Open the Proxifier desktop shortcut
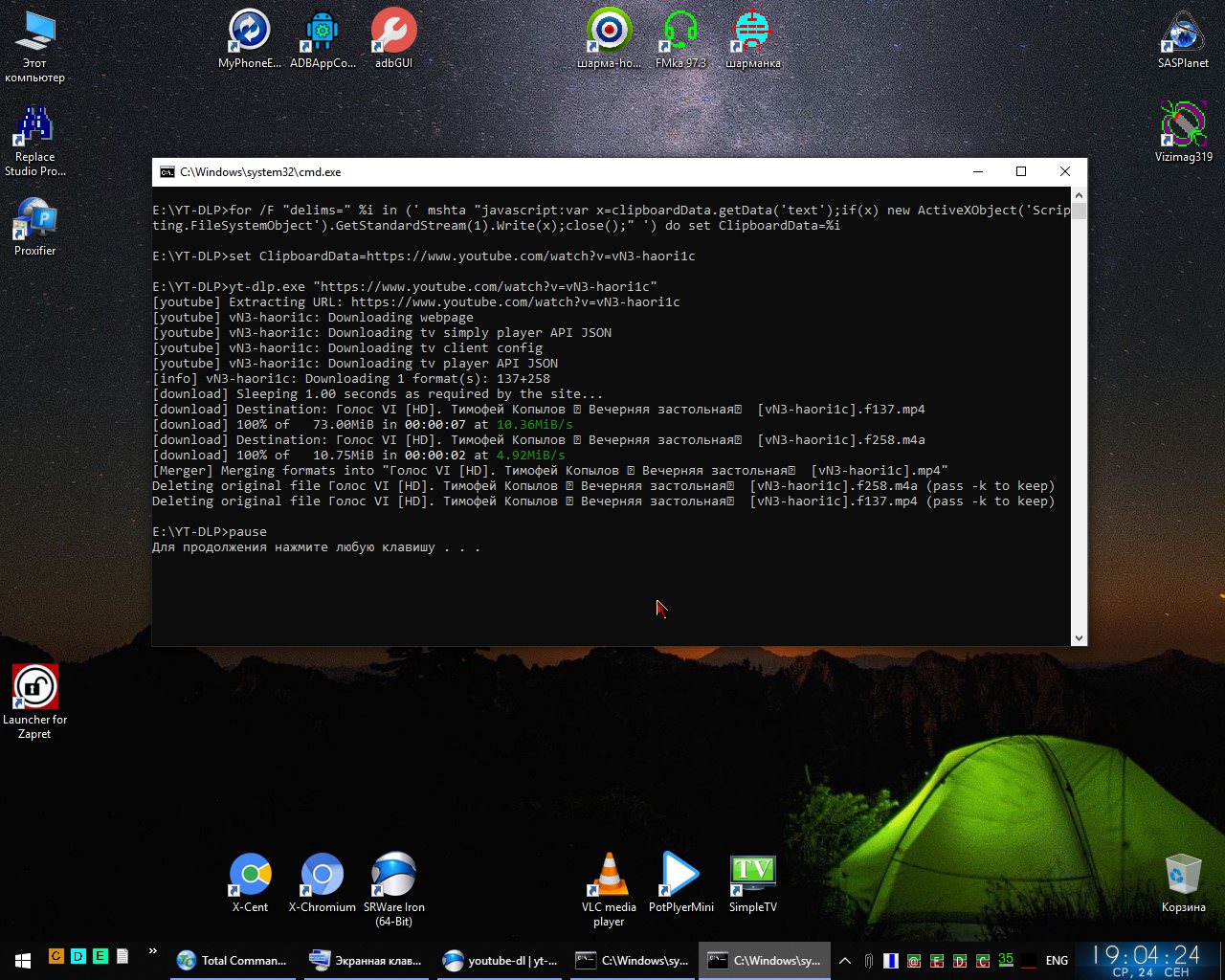This screenshot has width=1225, height=980. click(x=34, y=221)
